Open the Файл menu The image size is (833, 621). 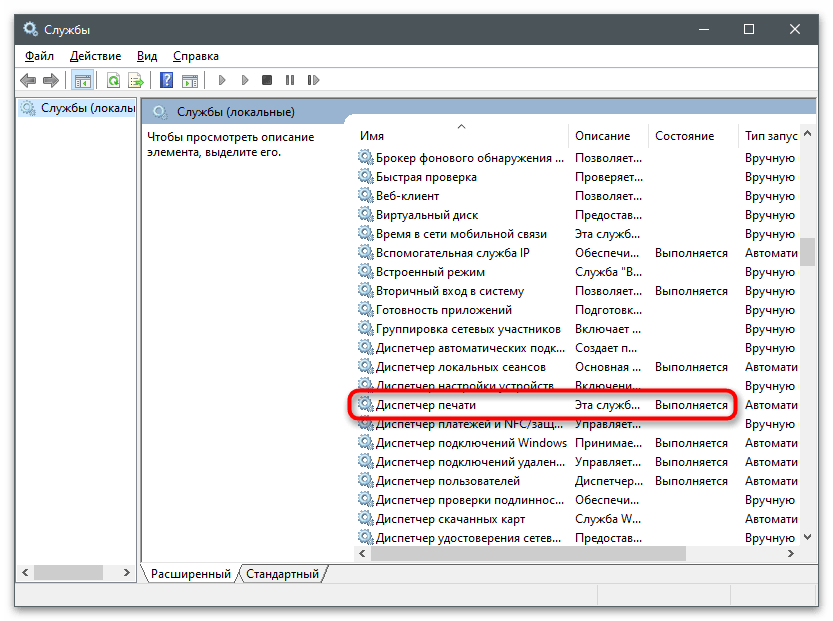click(x=39, y=56)
